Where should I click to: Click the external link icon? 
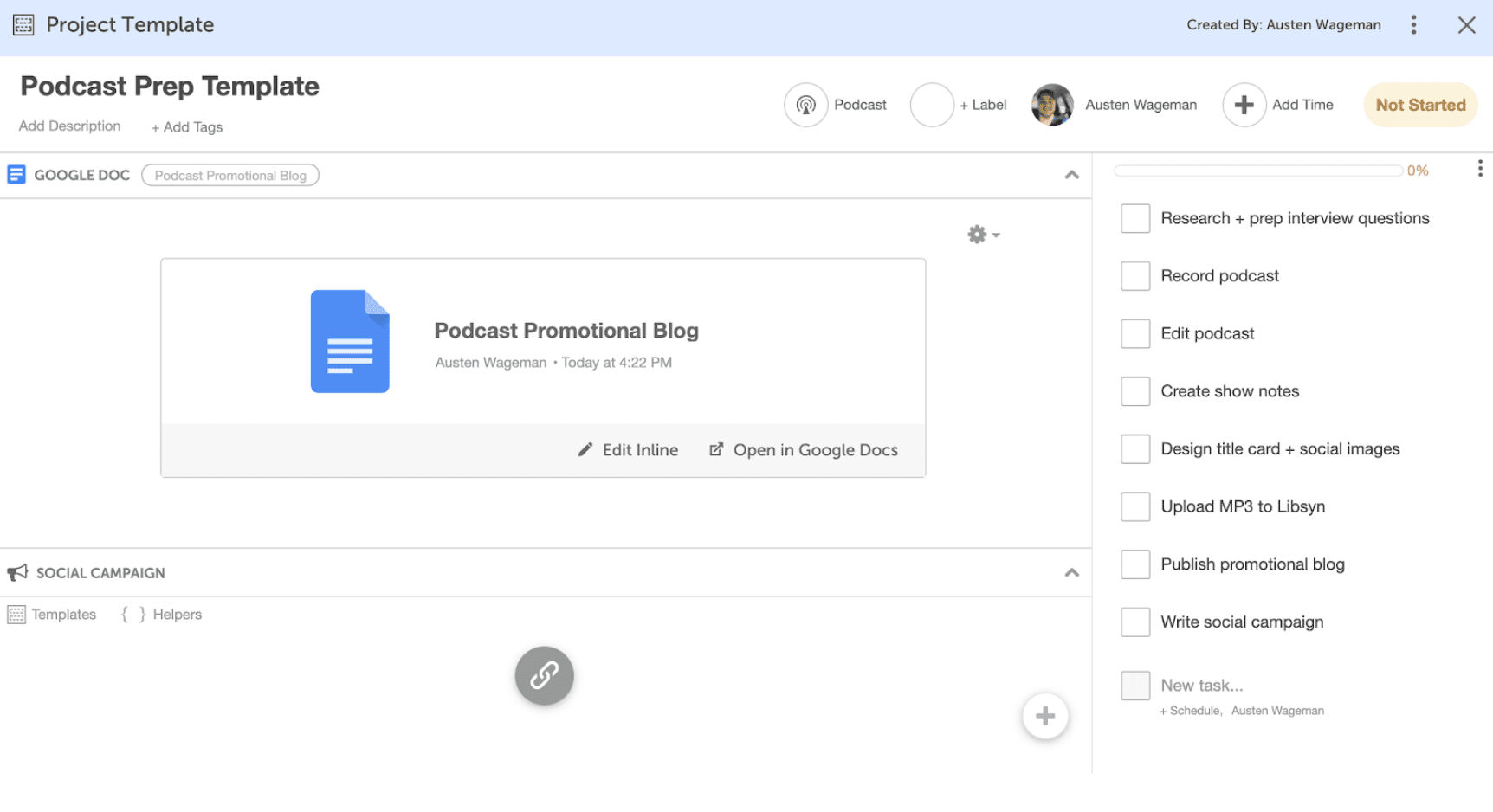(x=716, y=449)
